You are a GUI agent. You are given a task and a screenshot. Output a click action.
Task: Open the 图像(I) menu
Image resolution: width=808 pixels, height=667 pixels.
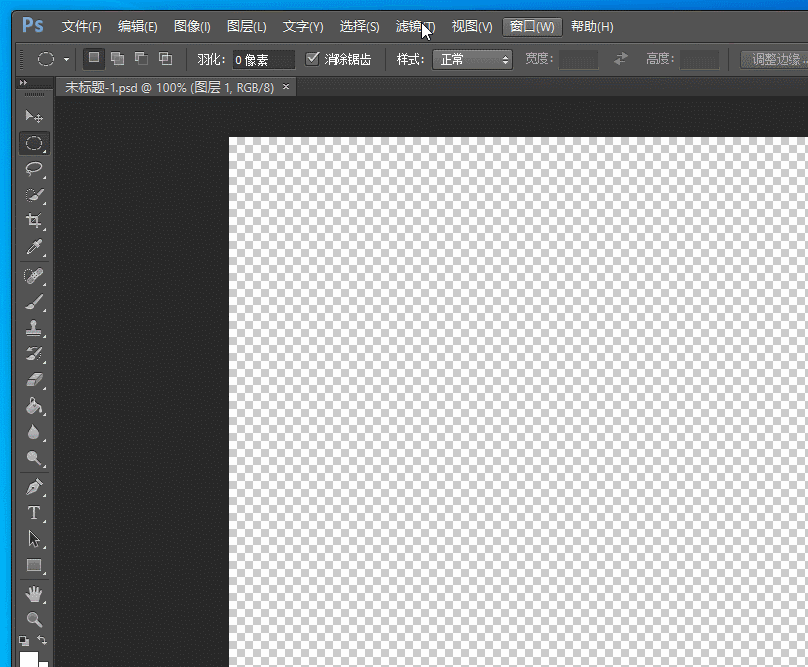point(192,26)
